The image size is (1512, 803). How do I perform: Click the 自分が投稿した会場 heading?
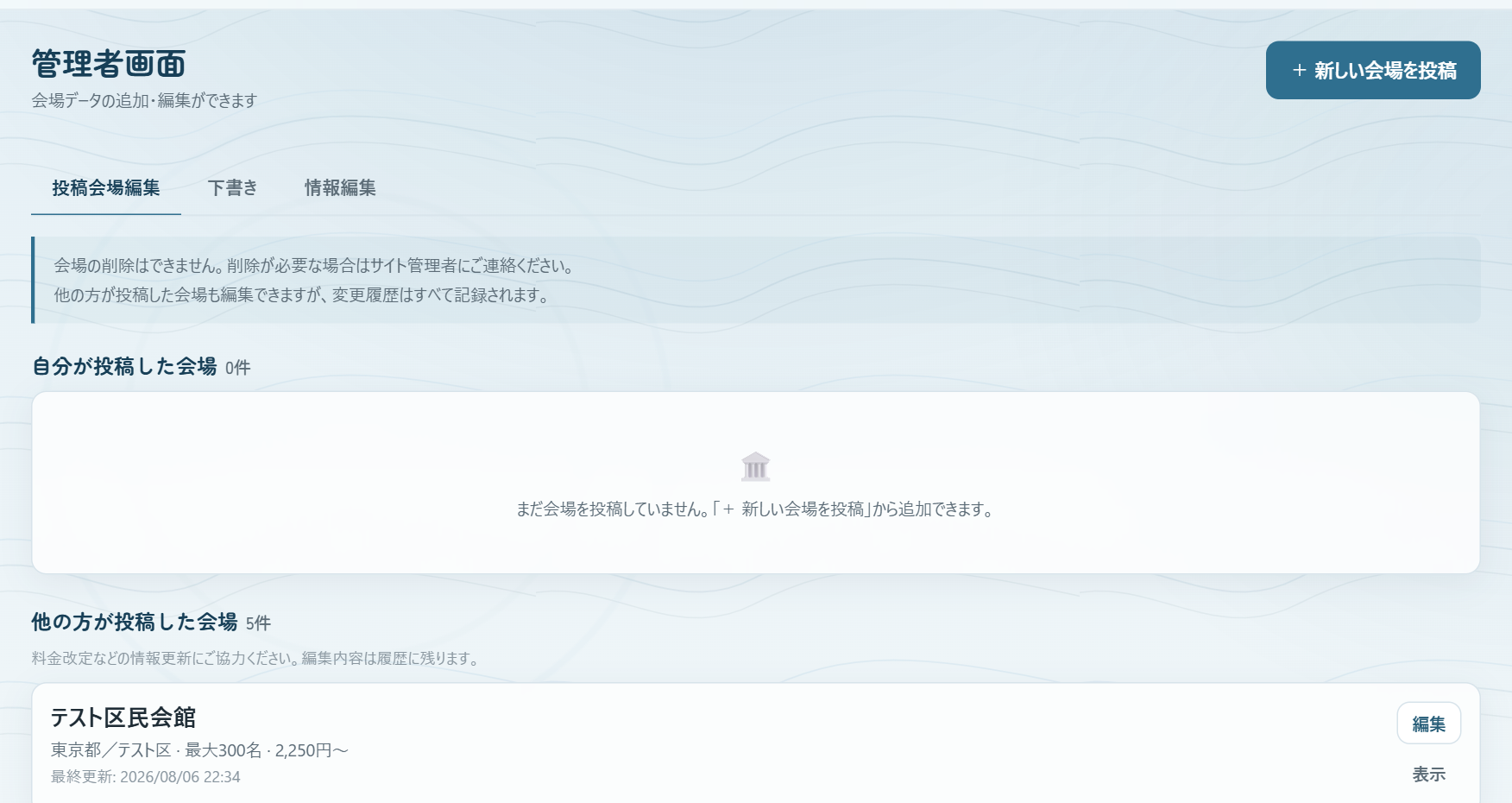tap(124, 366)
